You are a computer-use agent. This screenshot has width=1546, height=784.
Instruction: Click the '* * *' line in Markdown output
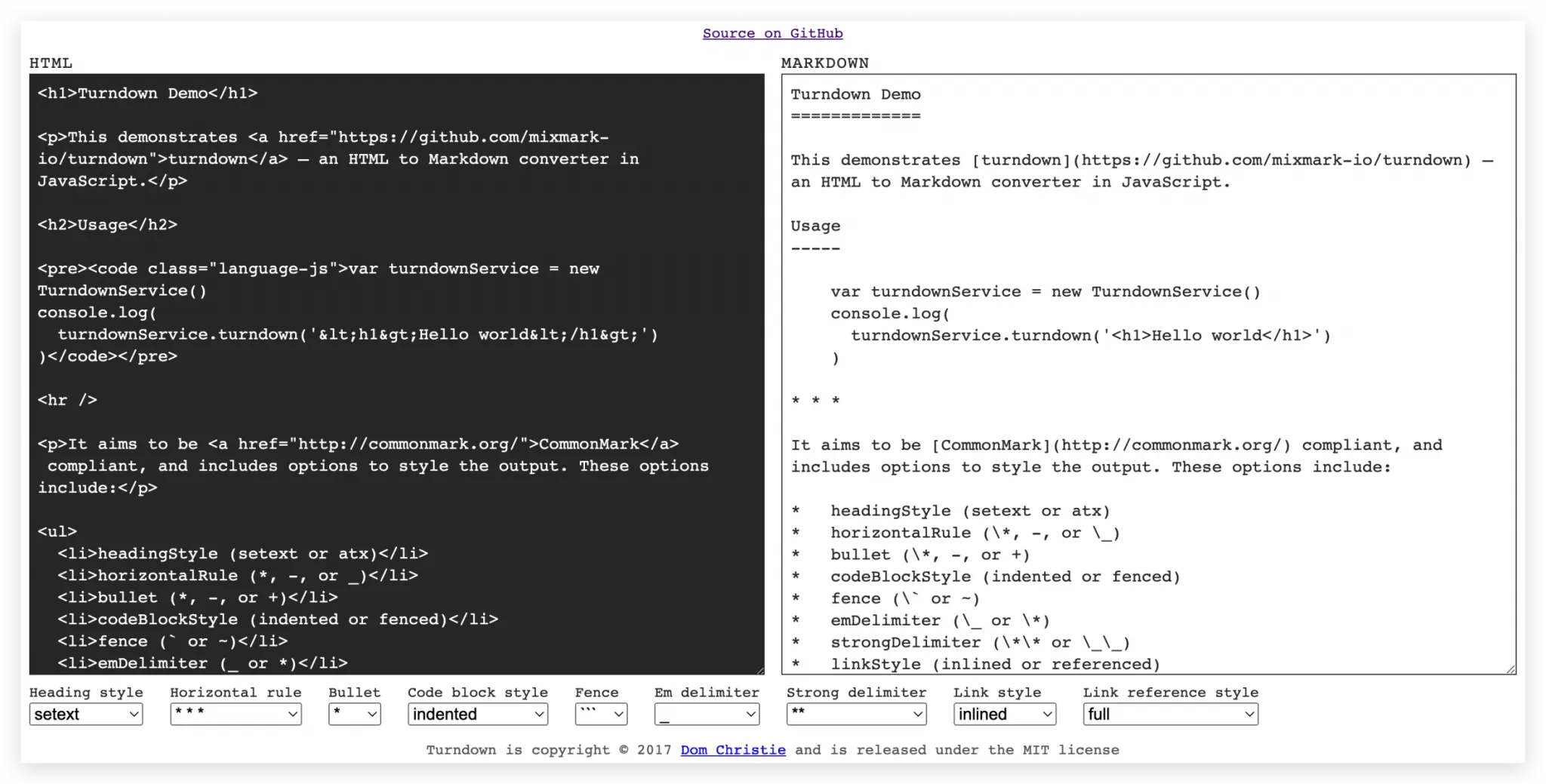(815, 401)
